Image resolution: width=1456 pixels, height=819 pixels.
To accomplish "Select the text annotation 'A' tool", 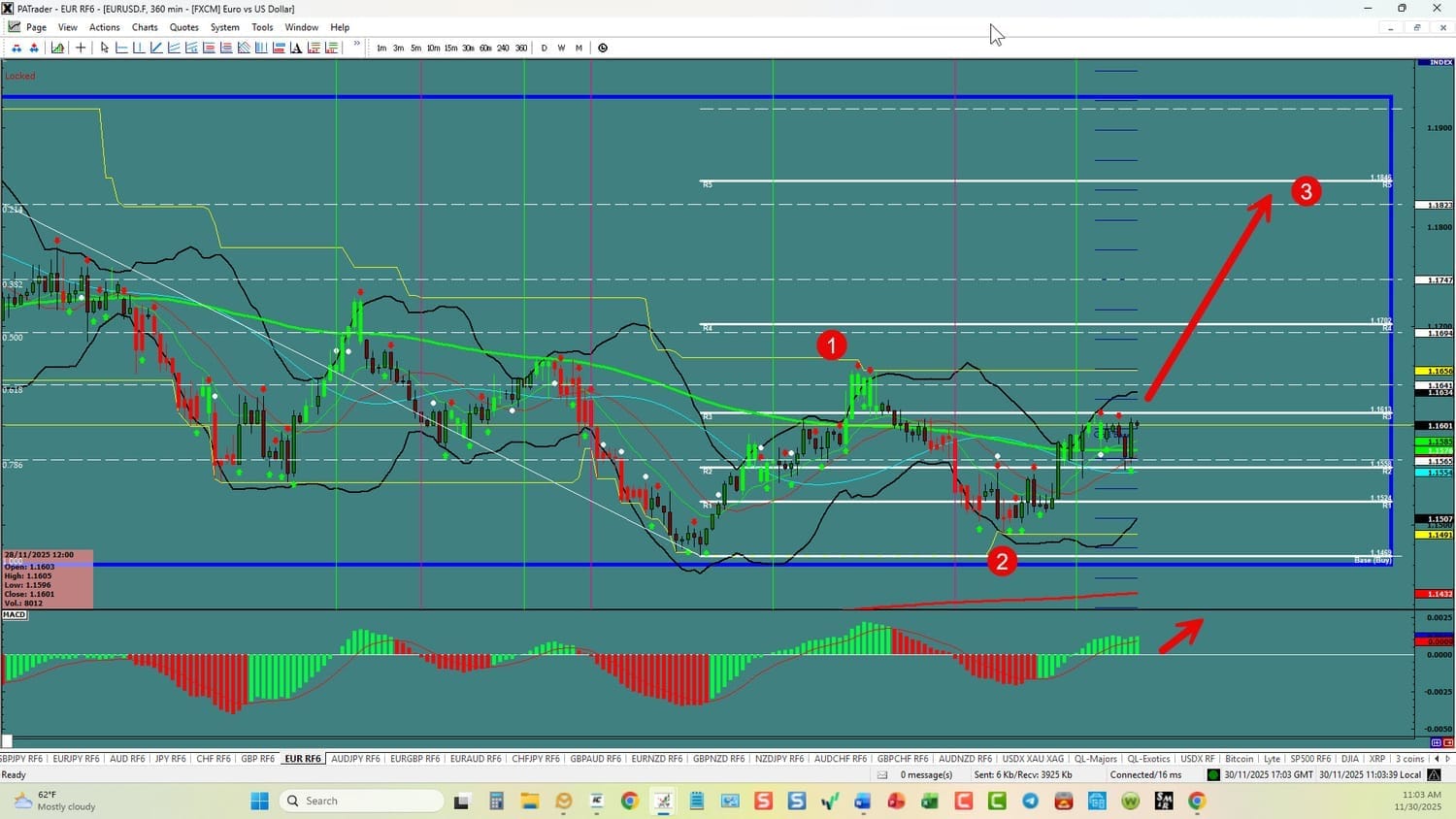I will [296, 48].
